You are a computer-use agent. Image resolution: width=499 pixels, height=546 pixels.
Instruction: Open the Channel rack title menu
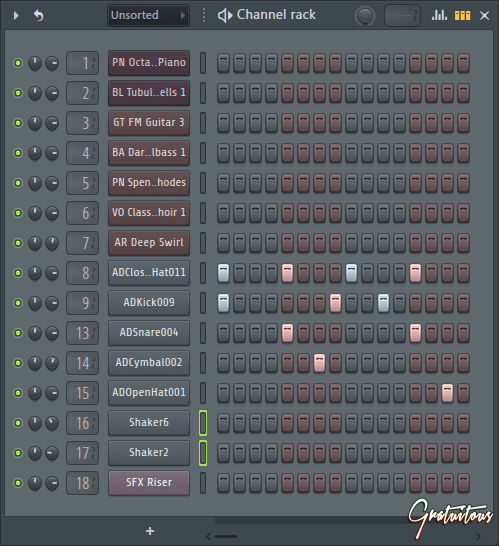276,15
